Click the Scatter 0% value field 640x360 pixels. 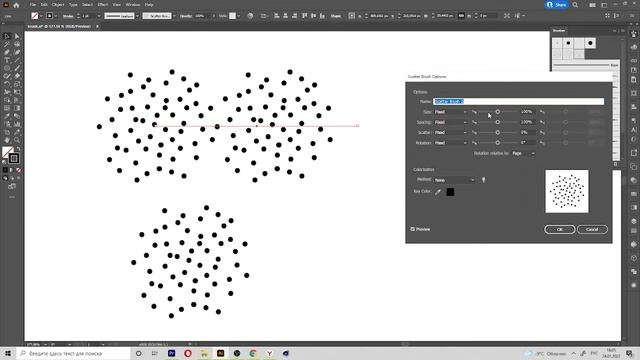pyautogui.click(x=527, y=132)
